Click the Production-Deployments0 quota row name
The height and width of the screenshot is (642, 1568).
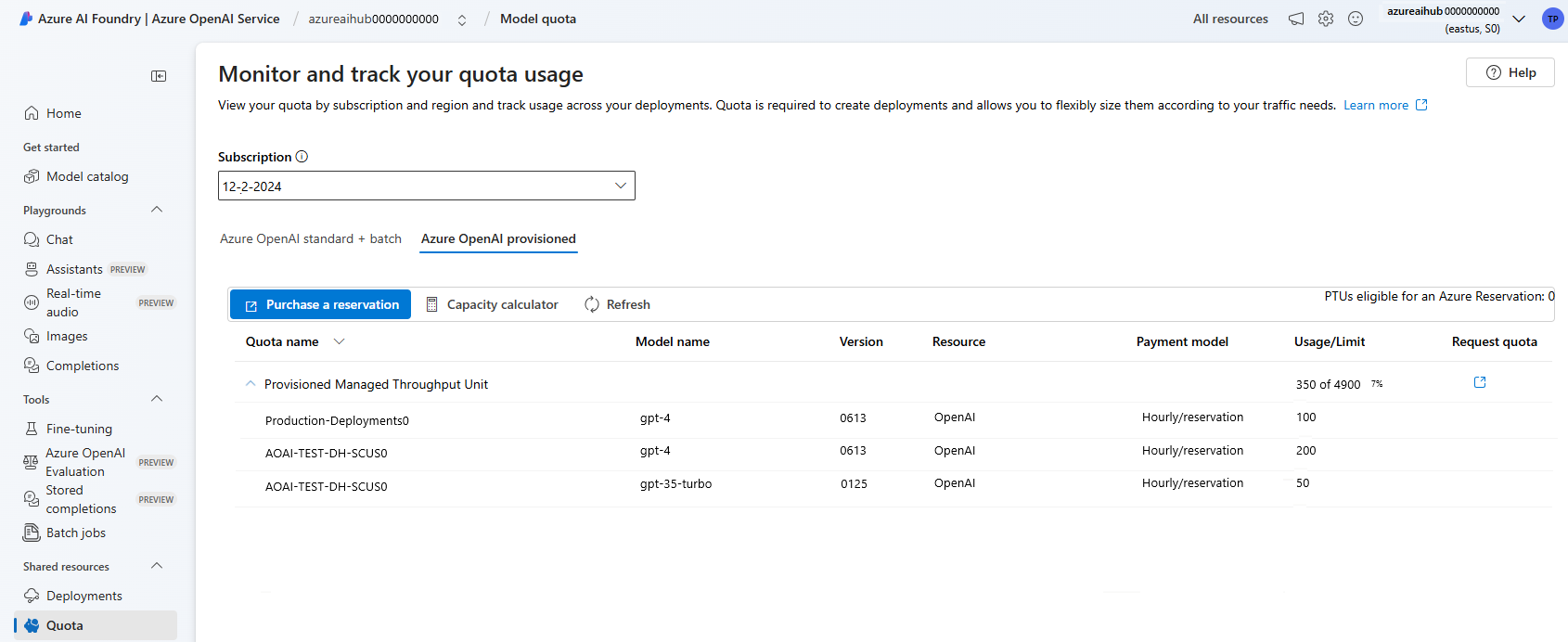coord(337,420)
